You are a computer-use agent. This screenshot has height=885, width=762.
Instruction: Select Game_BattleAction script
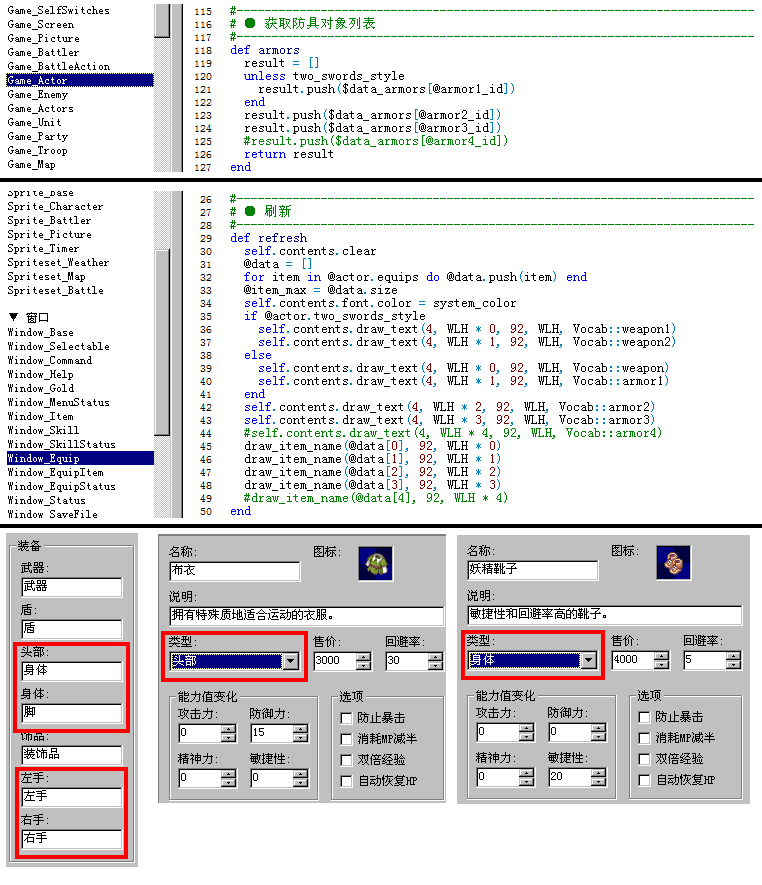pyautogui.click(x=59, y=66)
